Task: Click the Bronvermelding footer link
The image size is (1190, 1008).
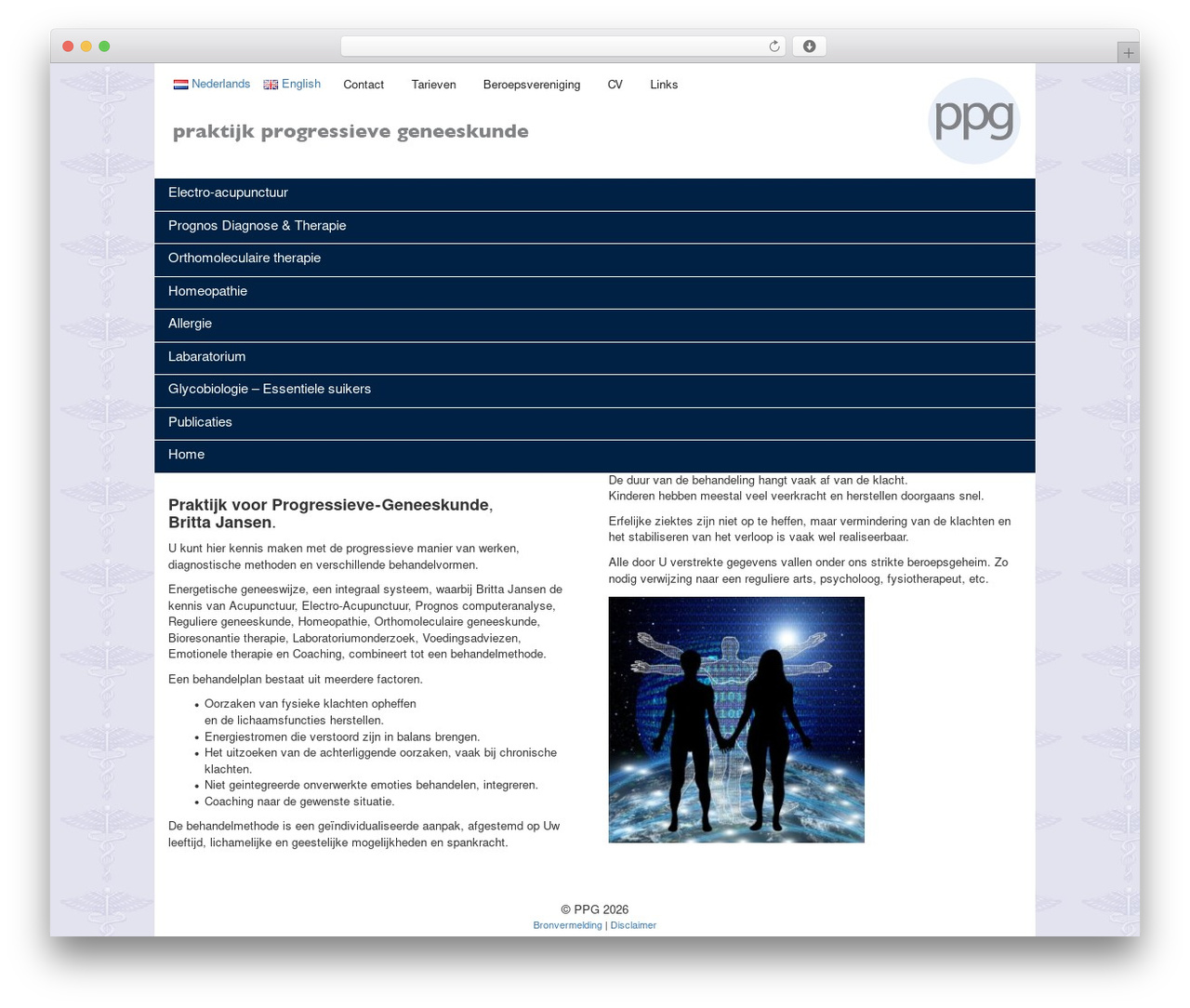Action: point(567,925)
